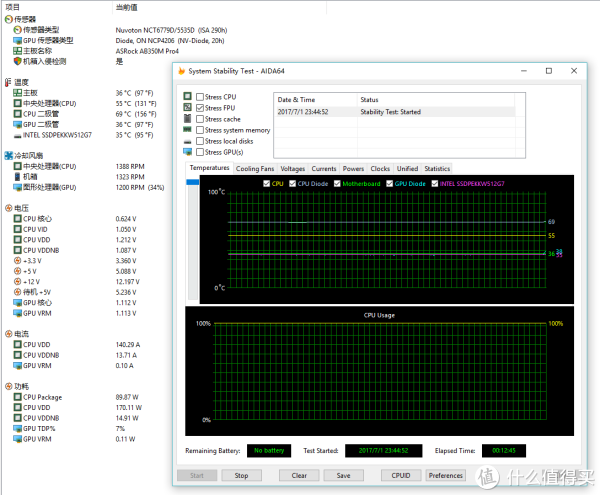Select the CPU VDD 140.29 A row
Image resolution: width=600 pixels, height=495 pixels.
pos(77,344)
